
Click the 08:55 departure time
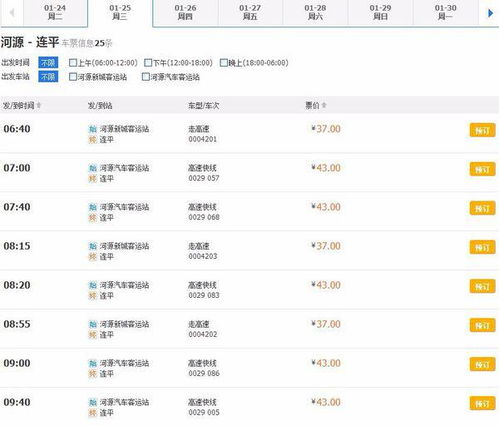[x=17, y=324]
